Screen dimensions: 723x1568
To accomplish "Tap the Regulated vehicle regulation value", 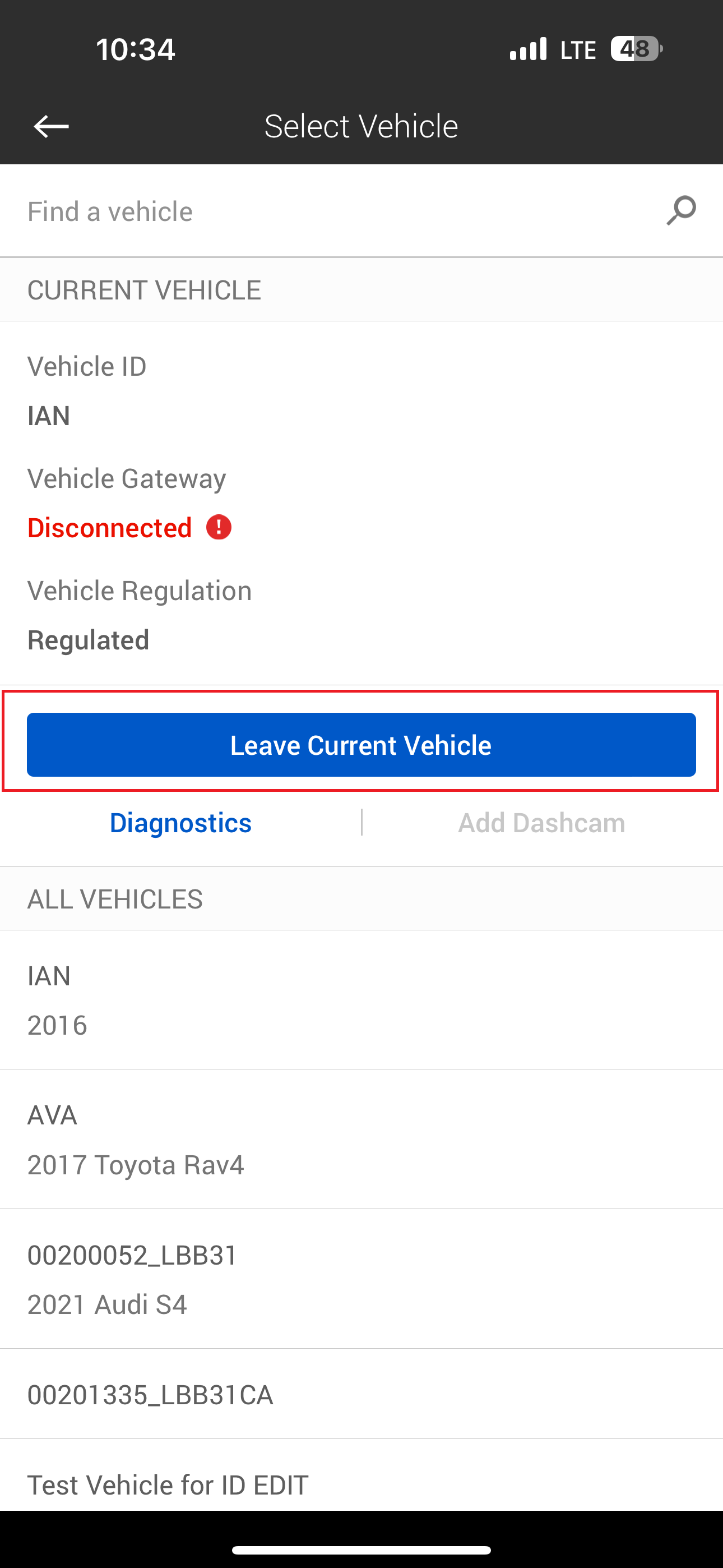I will [x=88, y=640].
